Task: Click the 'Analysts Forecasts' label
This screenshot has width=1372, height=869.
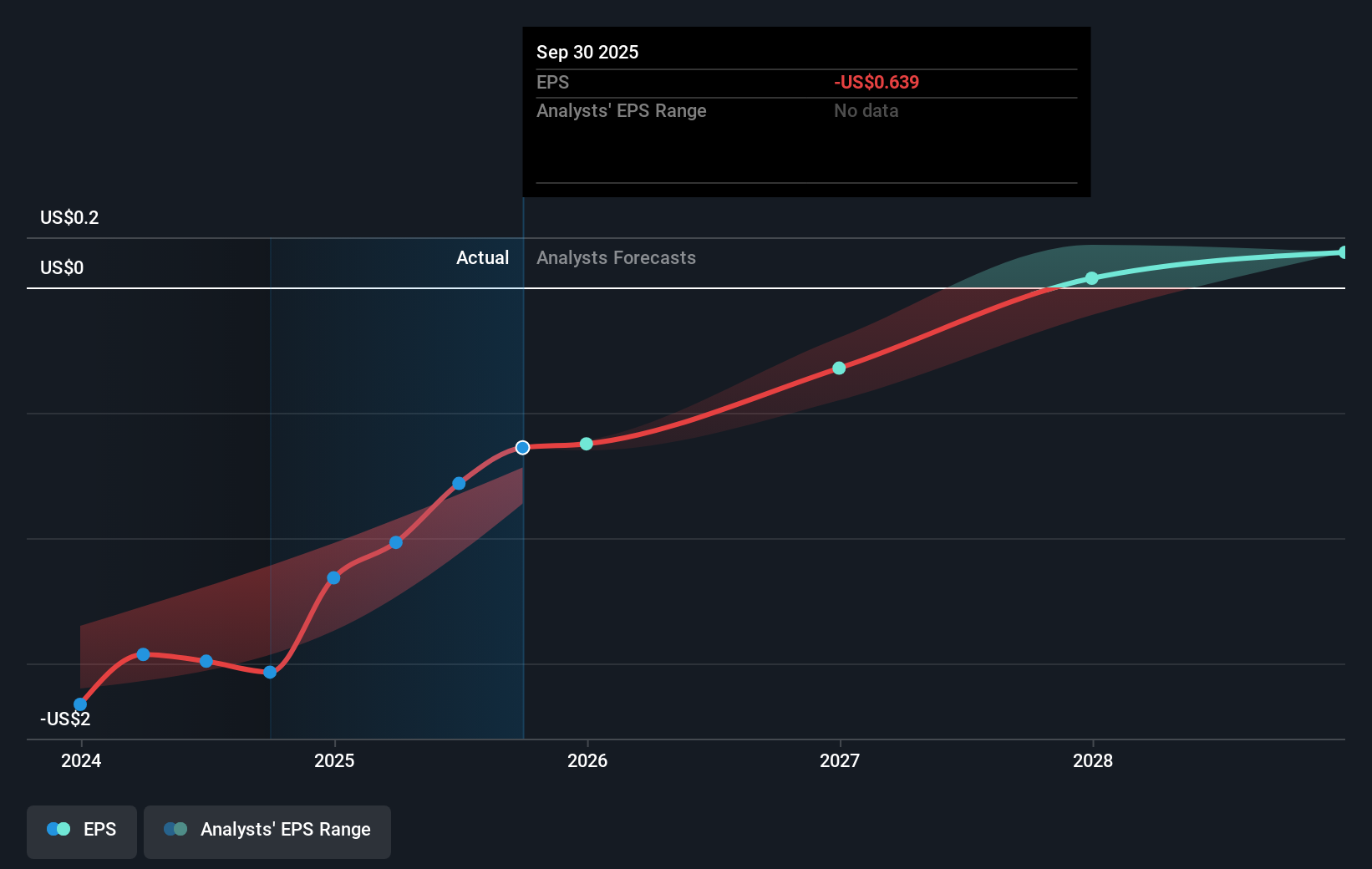Action: click(616, 257)
